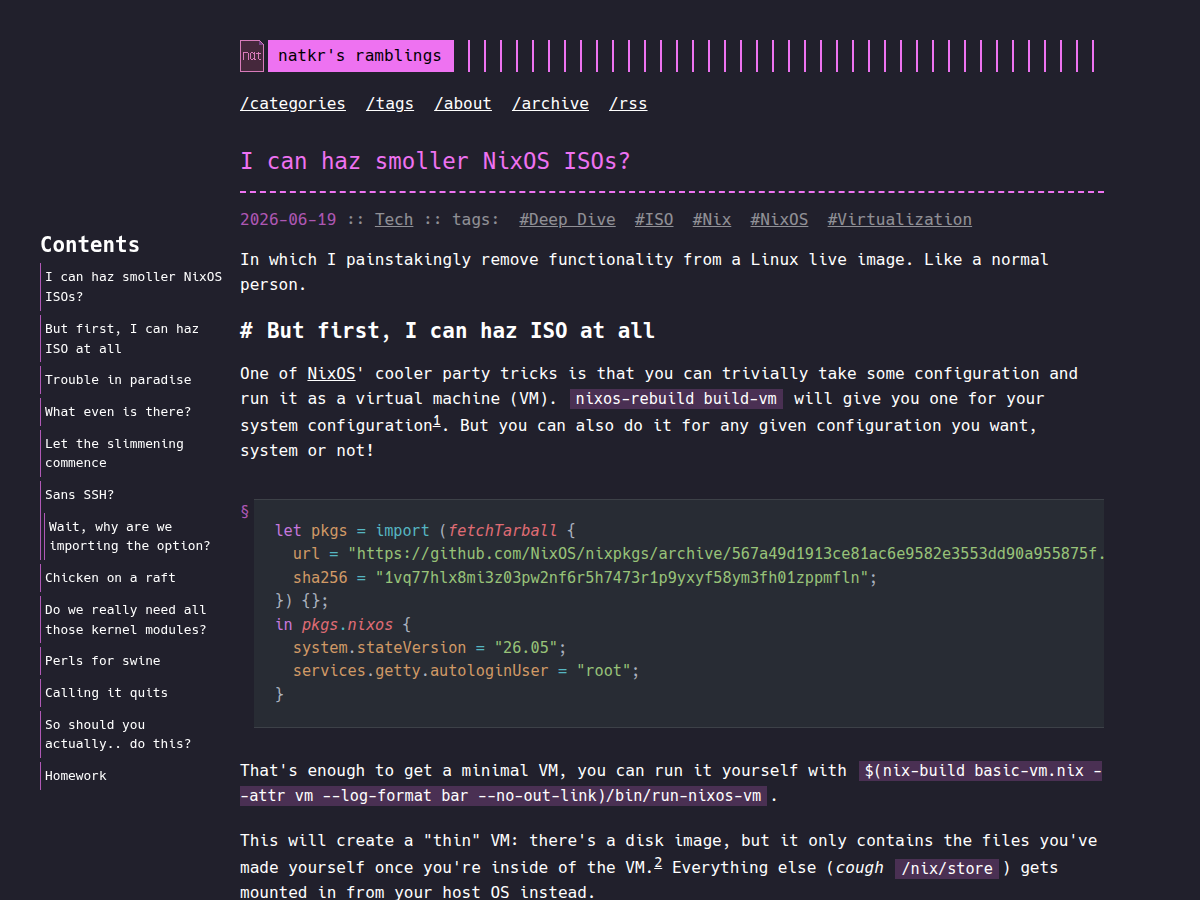The width and height of the screenshot is (1200, 900).
Task: Select the #Deep Dive tag
Action: pos(567,220)
